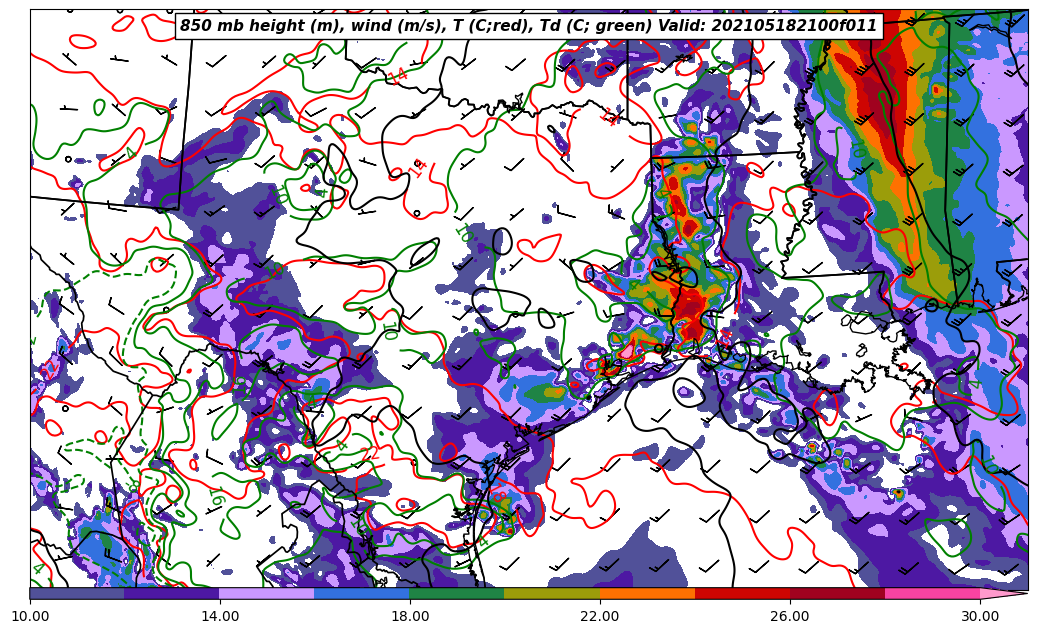Click the 18.00 colorbar tick label
Screen dimensions: 1037x633
[x=410, y=616]
